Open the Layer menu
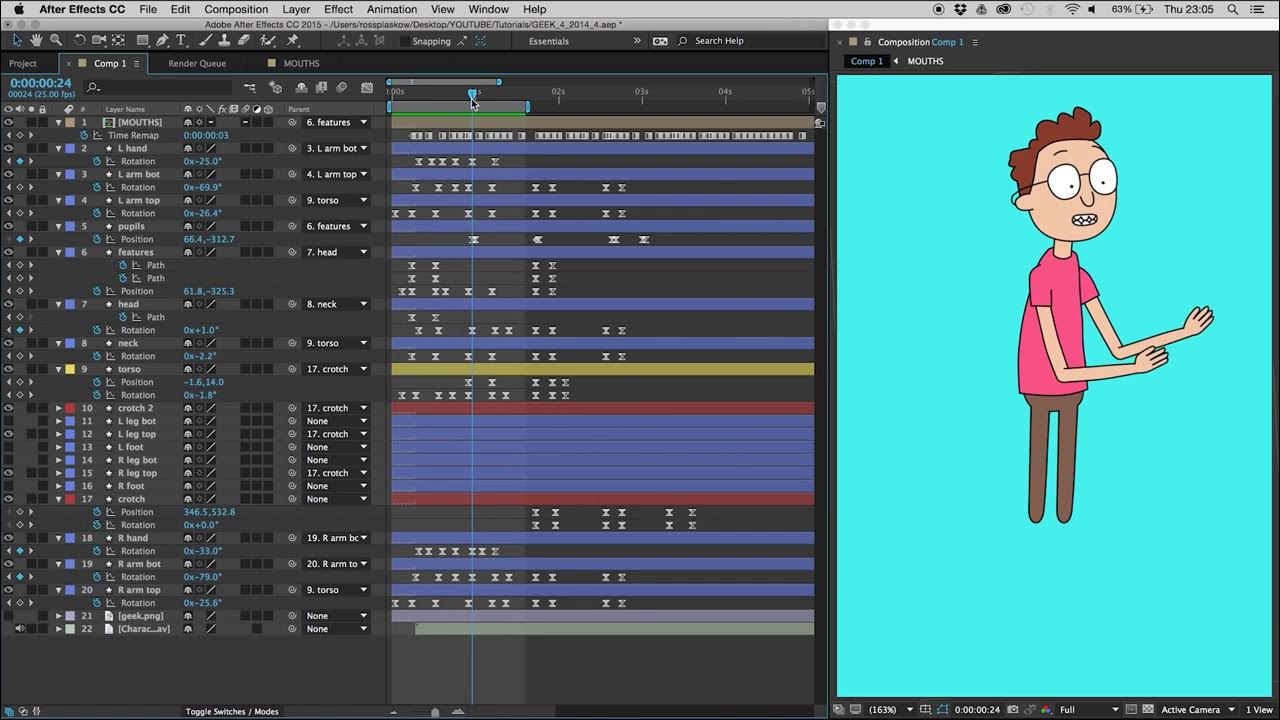 point(296,9)
